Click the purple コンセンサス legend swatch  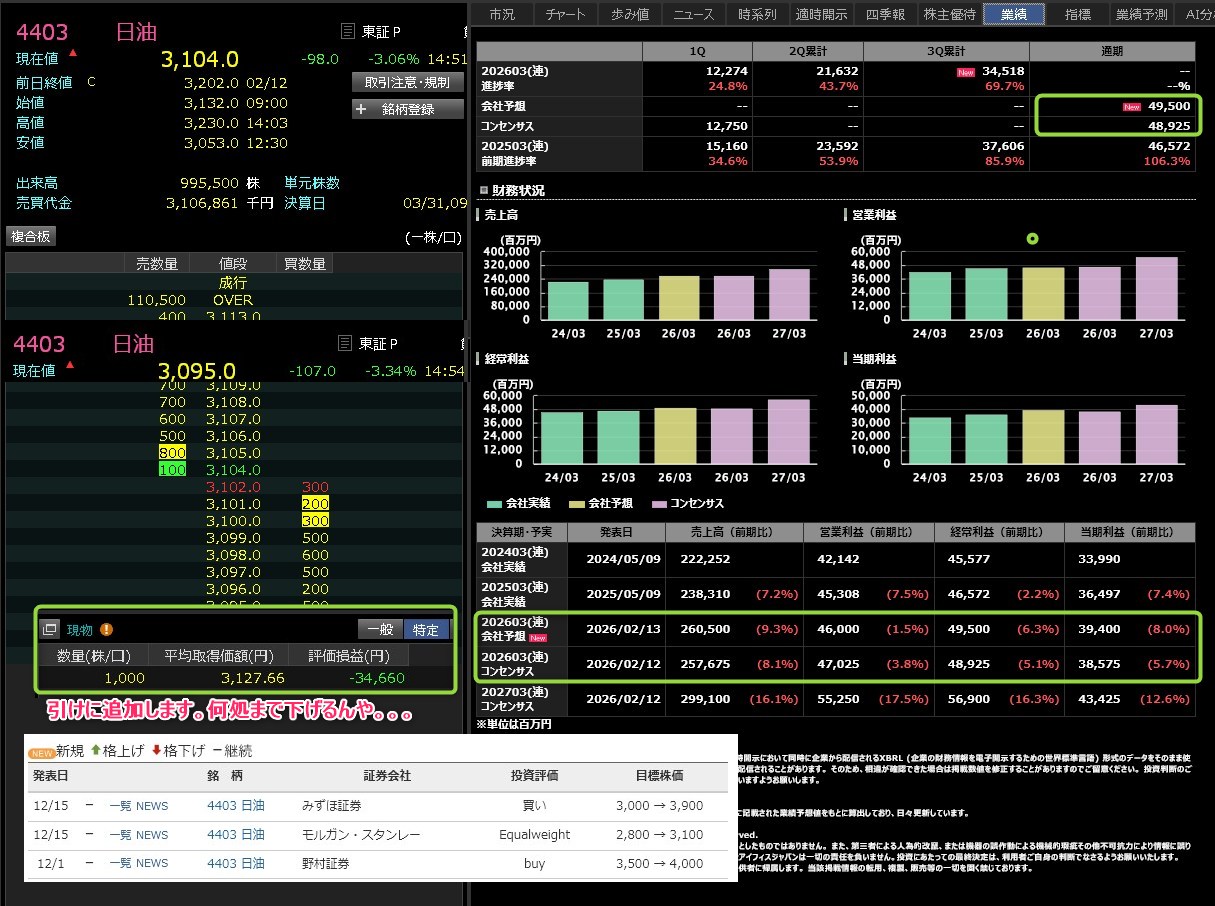658,504
